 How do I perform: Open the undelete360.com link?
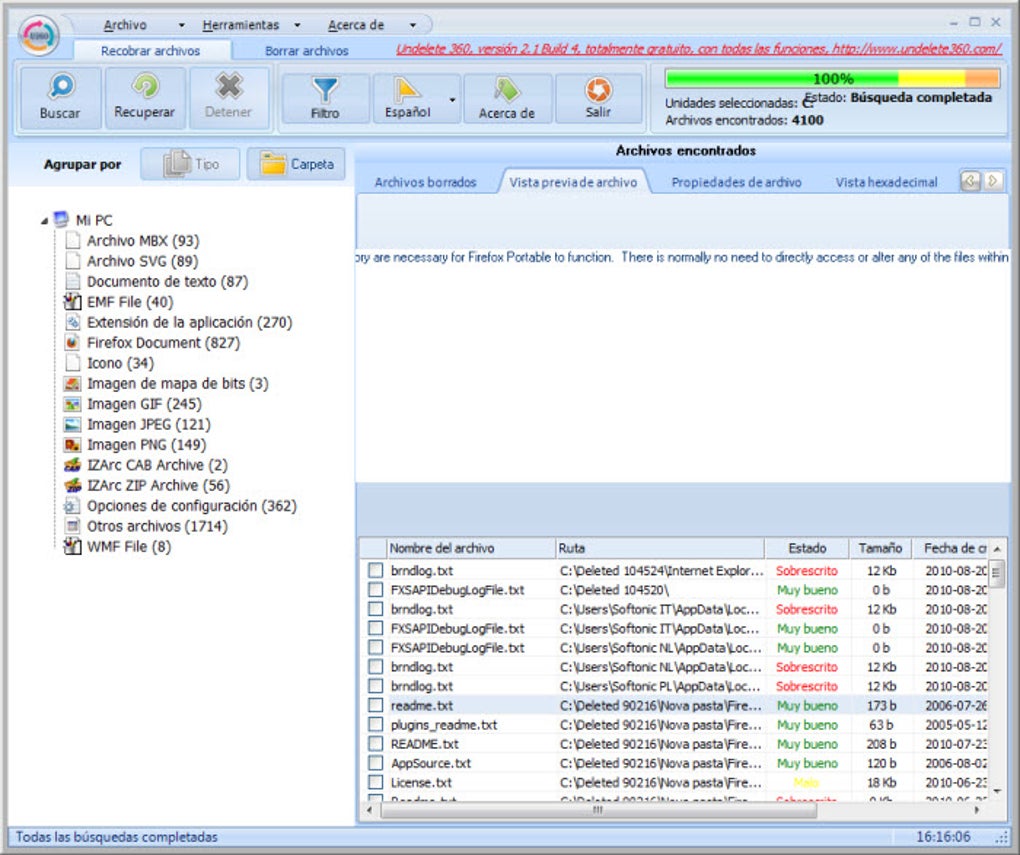click(x=699, y=49)
